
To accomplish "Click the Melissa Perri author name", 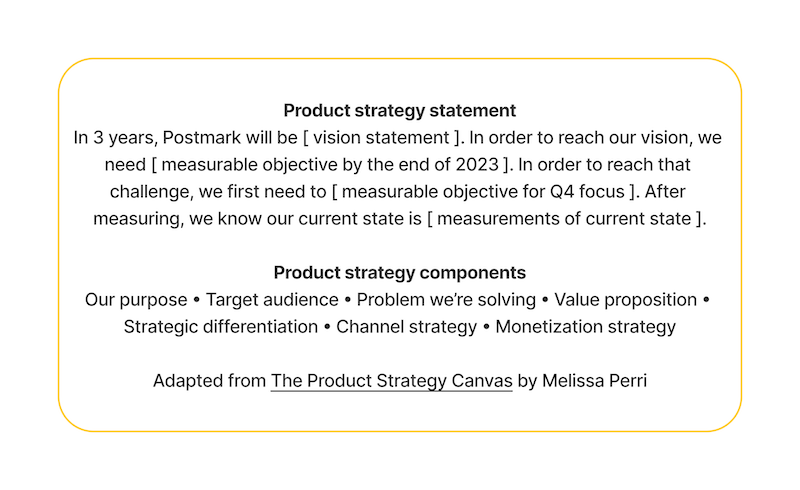I will click(x=594, y=381).
